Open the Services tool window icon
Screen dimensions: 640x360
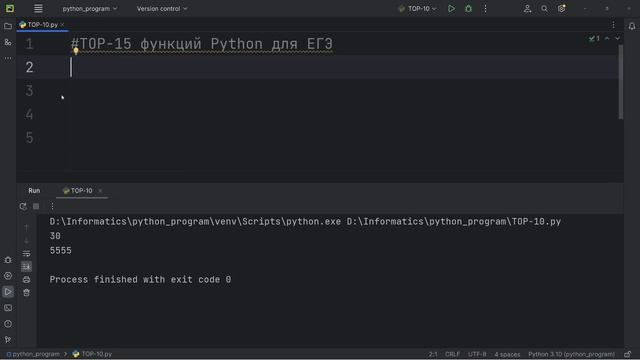8,276
